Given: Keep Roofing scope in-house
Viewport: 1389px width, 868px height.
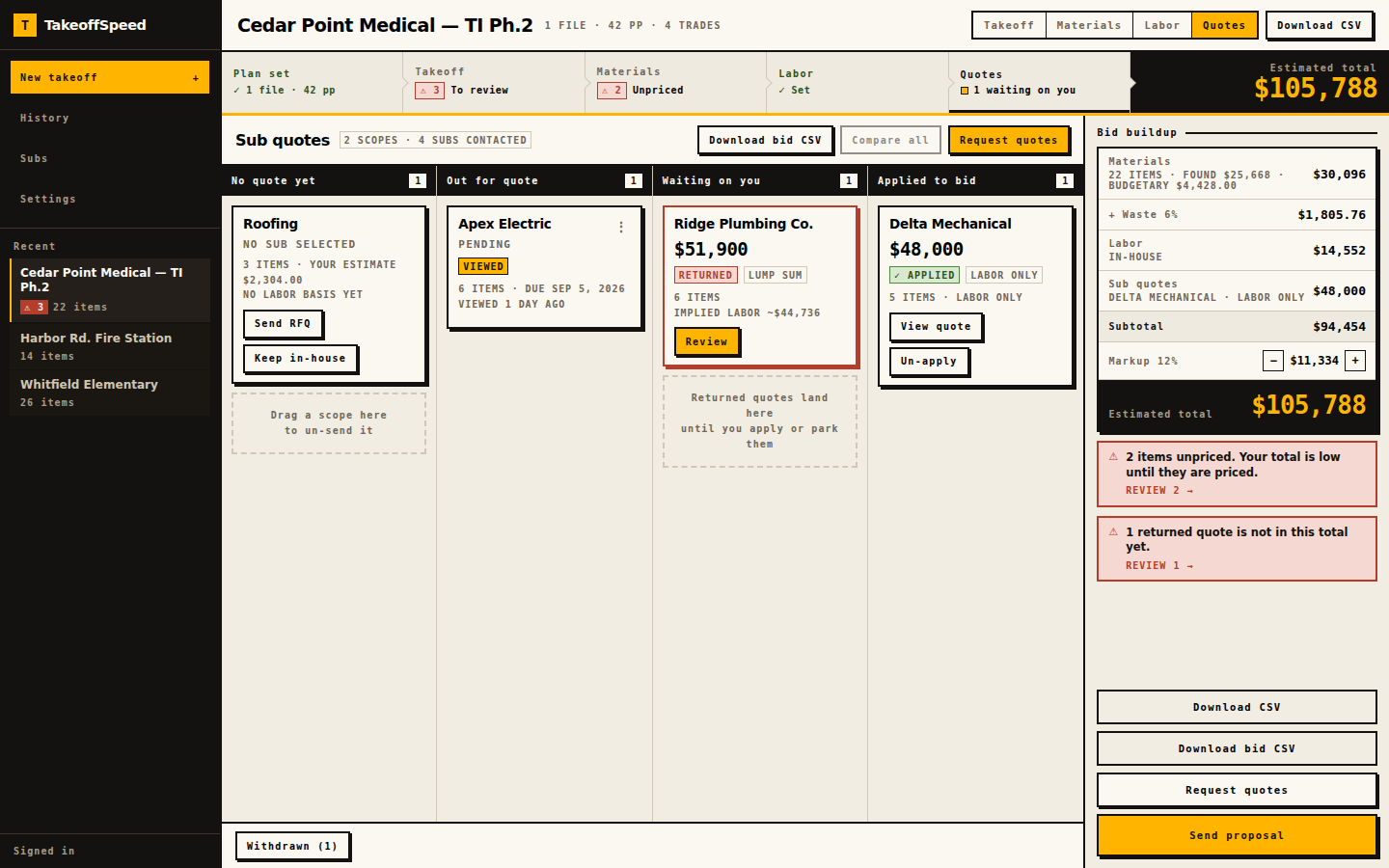Looking at the screenshot, I should pyautogui.click(x=300, y=359).
